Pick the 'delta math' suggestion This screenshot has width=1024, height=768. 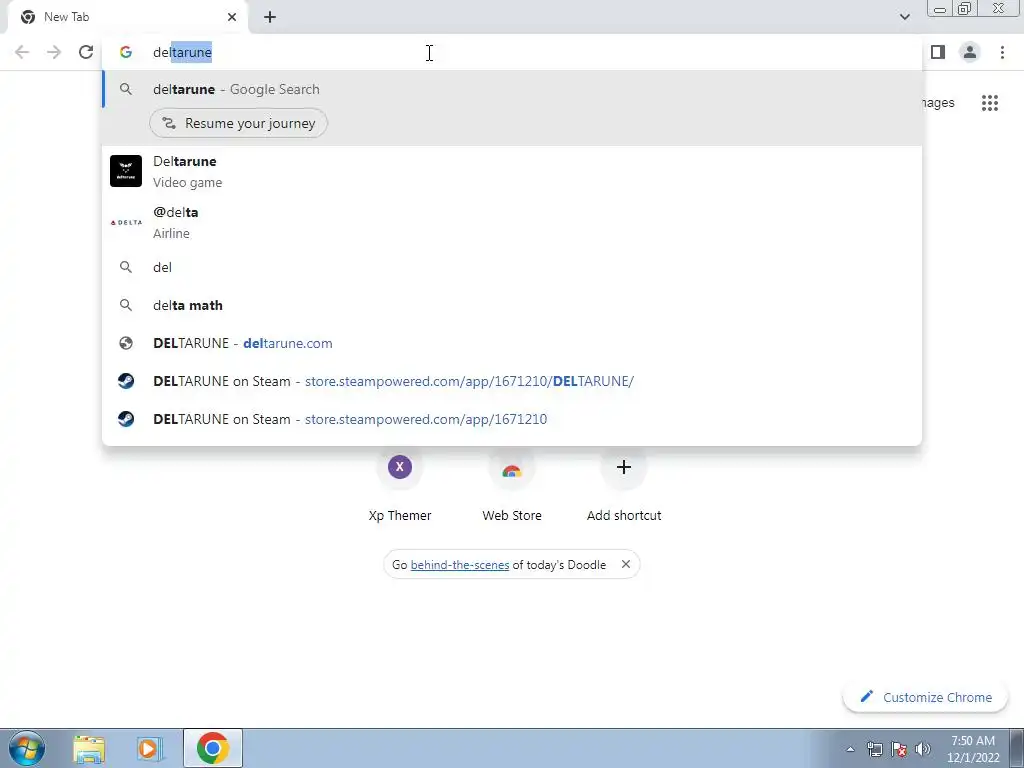[512, 305]
